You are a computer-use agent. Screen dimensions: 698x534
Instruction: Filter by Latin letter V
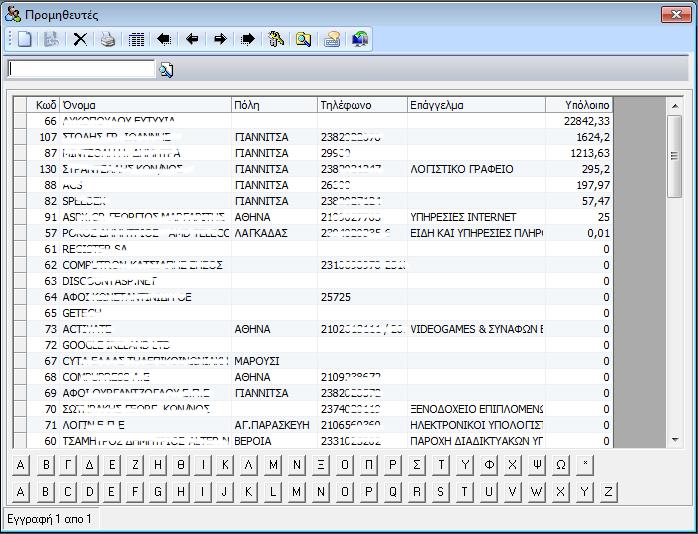coord(512,492)
